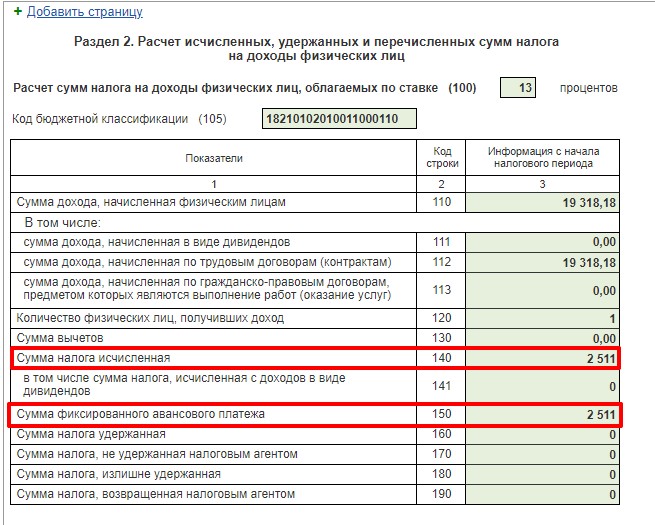Viewport: 655px width, 525px height.
Task: Click the row code 140
Action: tap(442, 358)
